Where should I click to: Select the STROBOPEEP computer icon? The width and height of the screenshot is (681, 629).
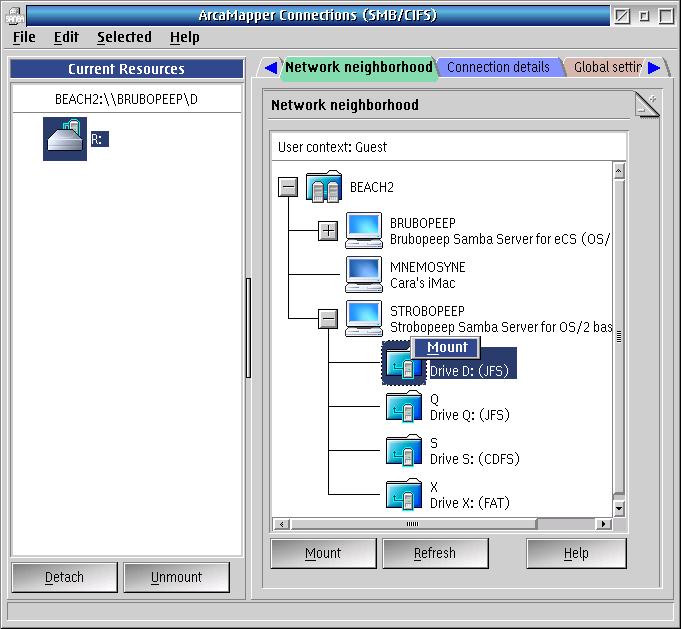(364, 318)
